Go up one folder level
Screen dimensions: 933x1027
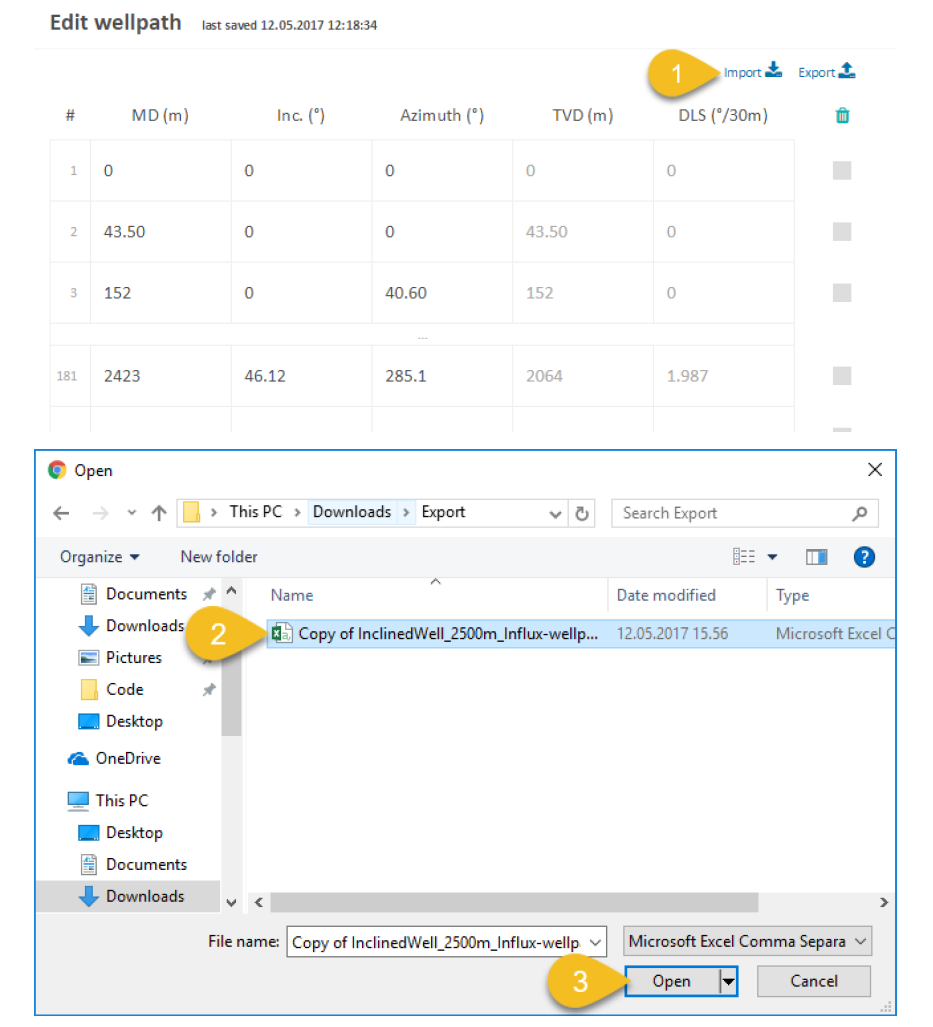coord(159,513)
